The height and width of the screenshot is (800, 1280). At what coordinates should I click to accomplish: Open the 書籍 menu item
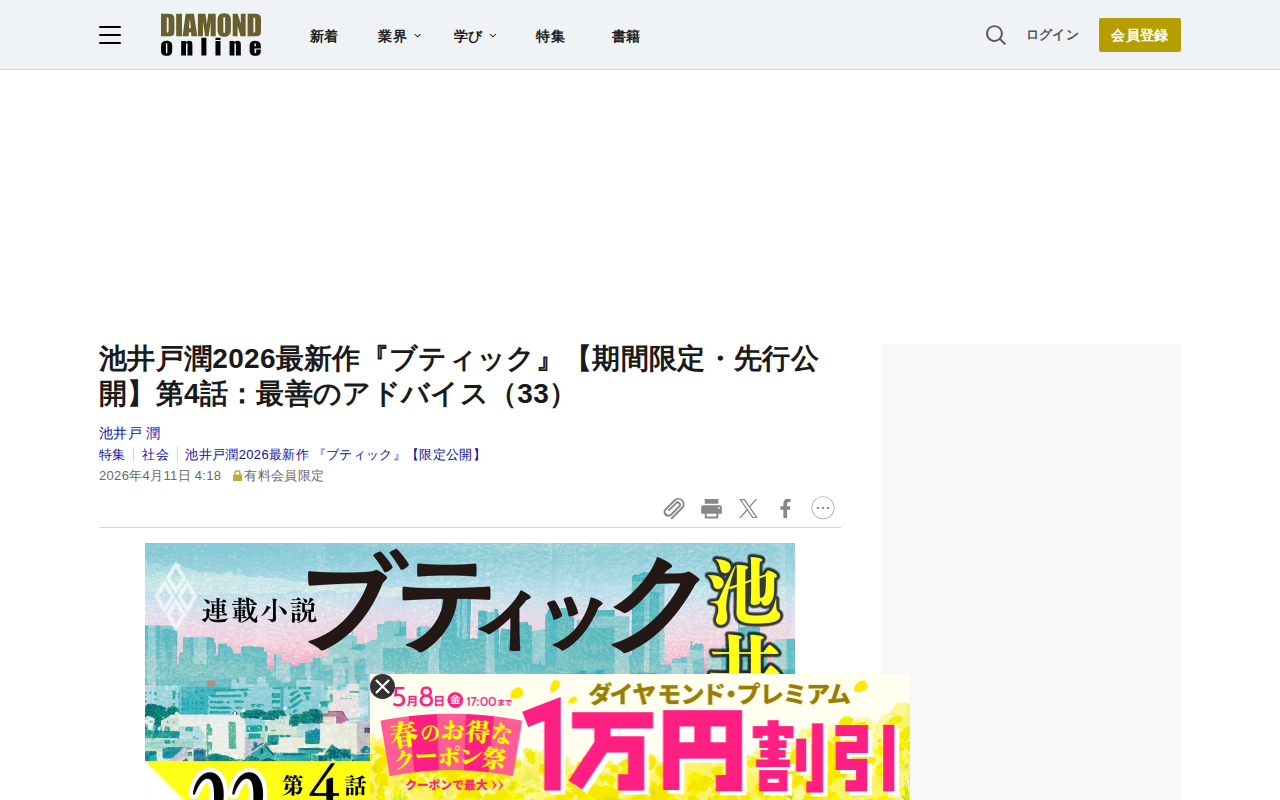(x=626, y=36)
